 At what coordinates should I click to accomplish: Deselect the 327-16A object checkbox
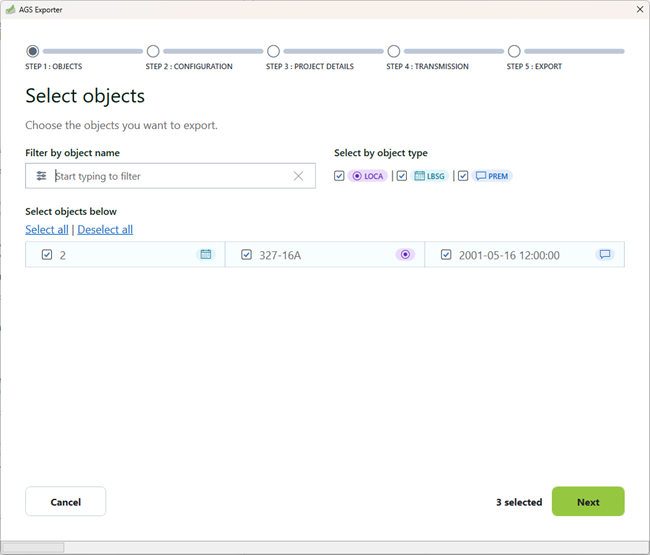tap(247, 255)
